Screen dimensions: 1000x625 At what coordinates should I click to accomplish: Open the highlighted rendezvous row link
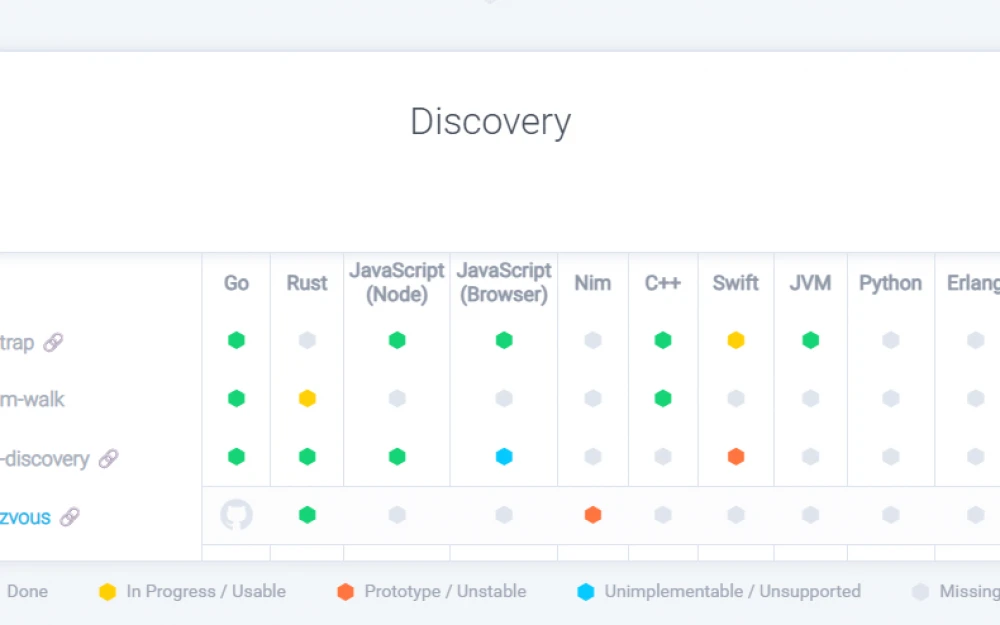[x=25, y=518]
